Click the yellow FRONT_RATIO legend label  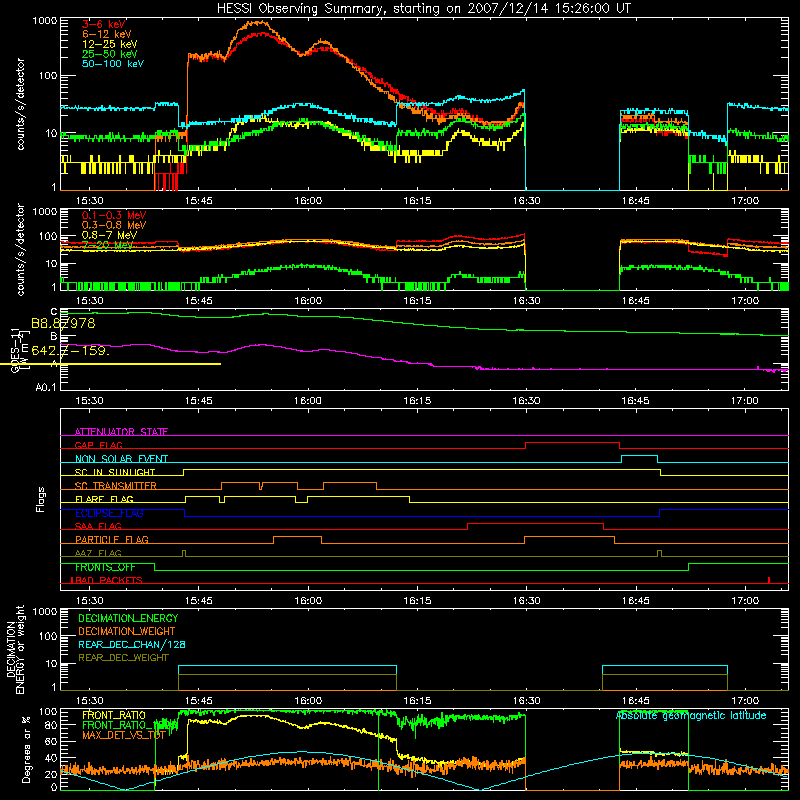tap(114, 715)
